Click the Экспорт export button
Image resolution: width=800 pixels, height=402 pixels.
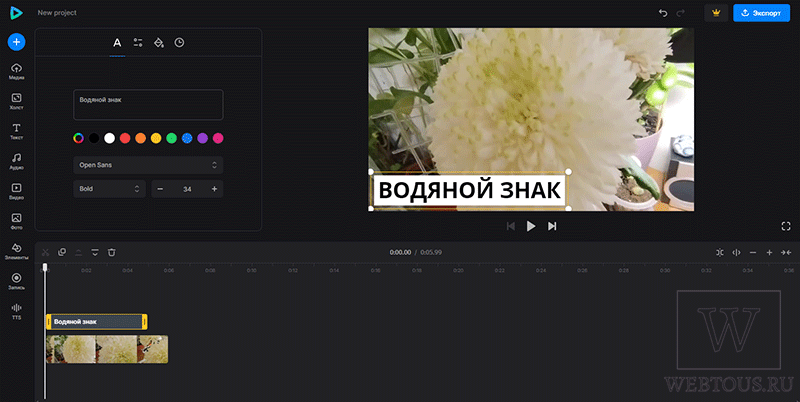(x=761, y=13)
